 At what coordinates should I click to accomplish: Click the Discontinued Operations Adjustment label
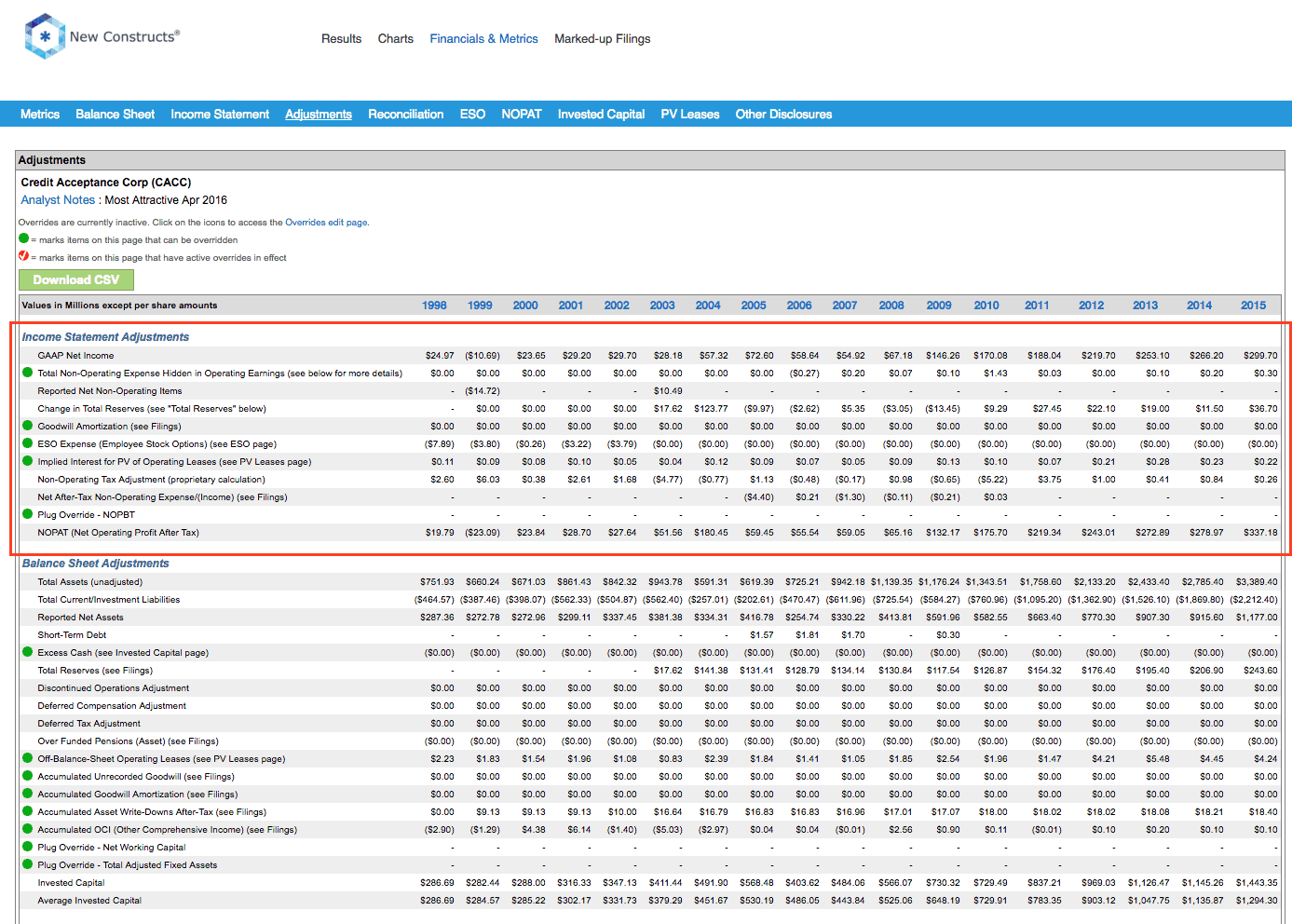(113, 688)
